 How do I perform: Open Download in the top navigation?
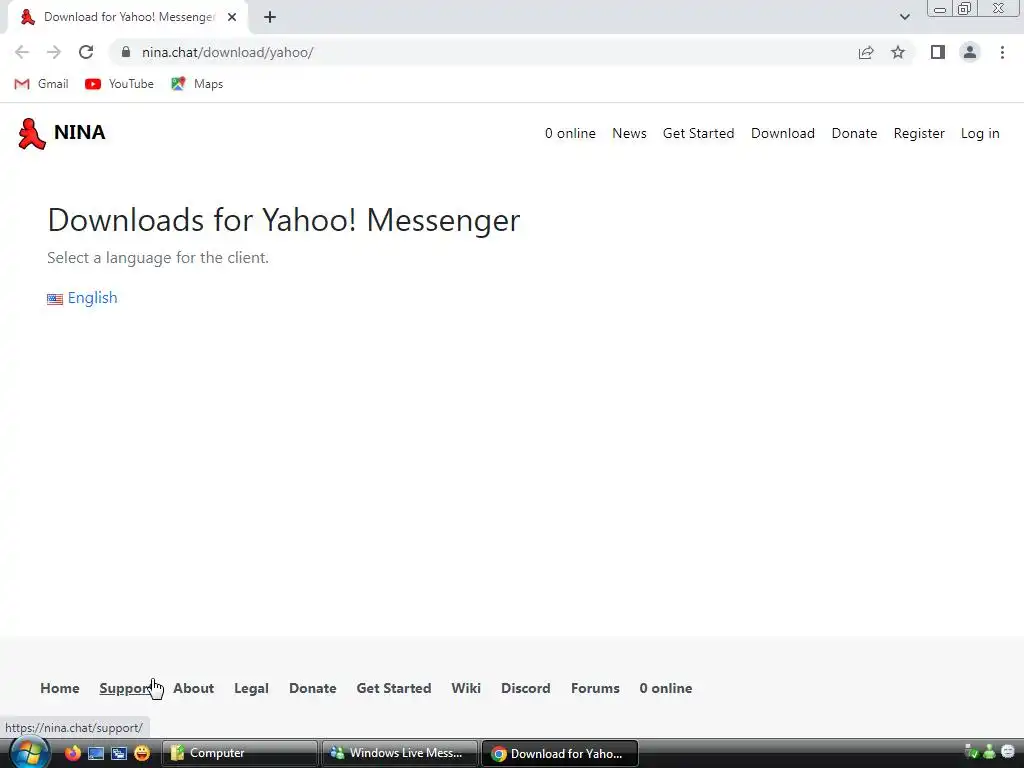pyautogui.click(x=782, y=133)
